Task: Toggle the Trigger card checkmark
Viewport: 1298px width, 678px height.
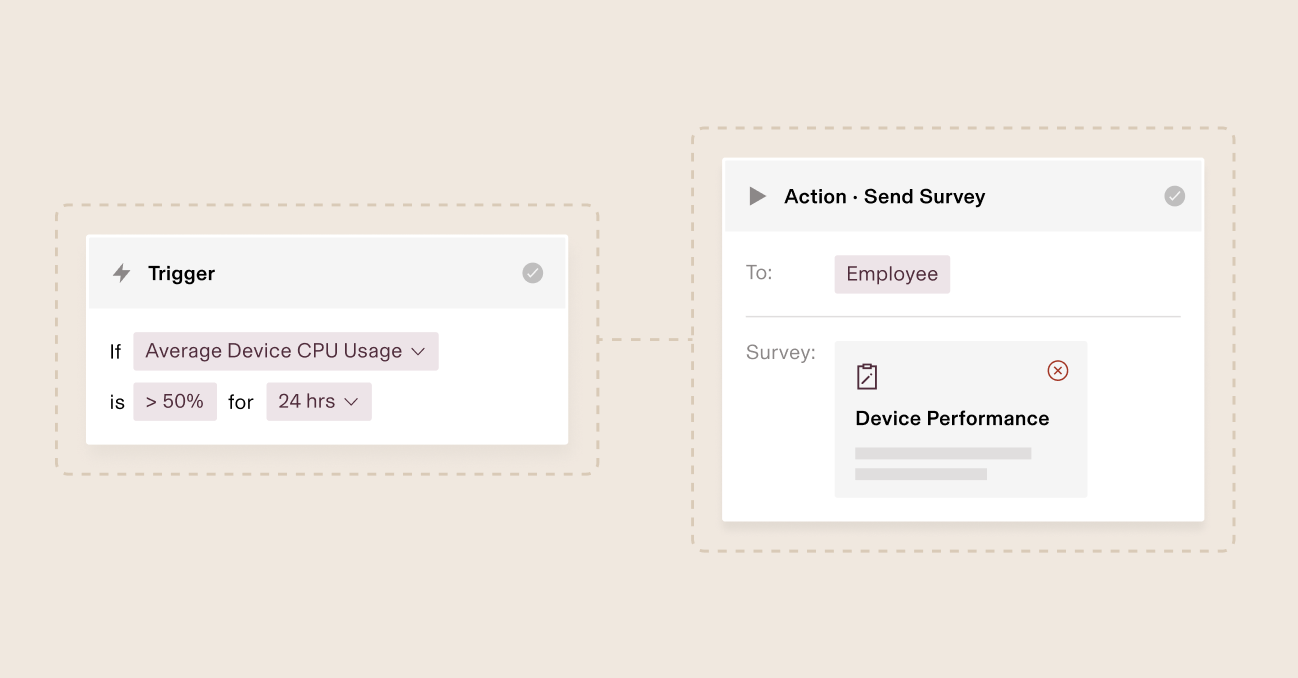Action: (533, 273)
